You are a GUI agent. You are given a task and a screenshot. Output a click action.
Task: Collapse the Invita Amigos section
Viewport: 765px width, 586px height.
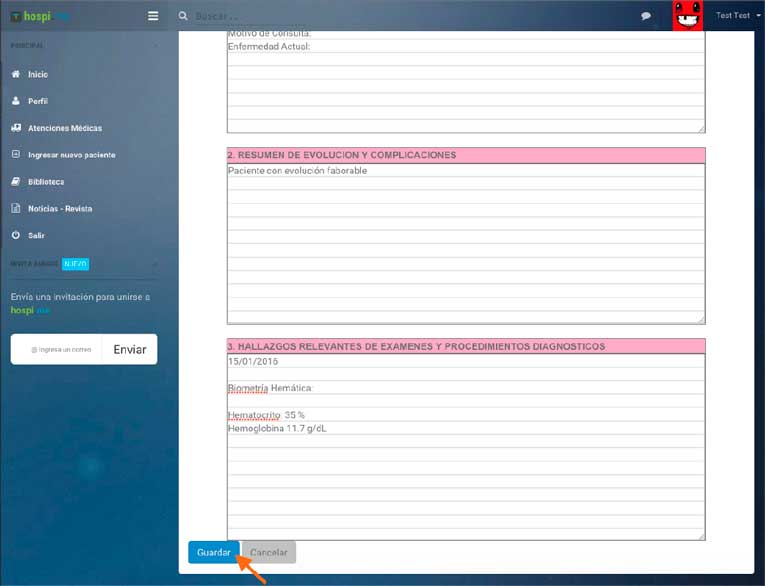pos(155,264)
